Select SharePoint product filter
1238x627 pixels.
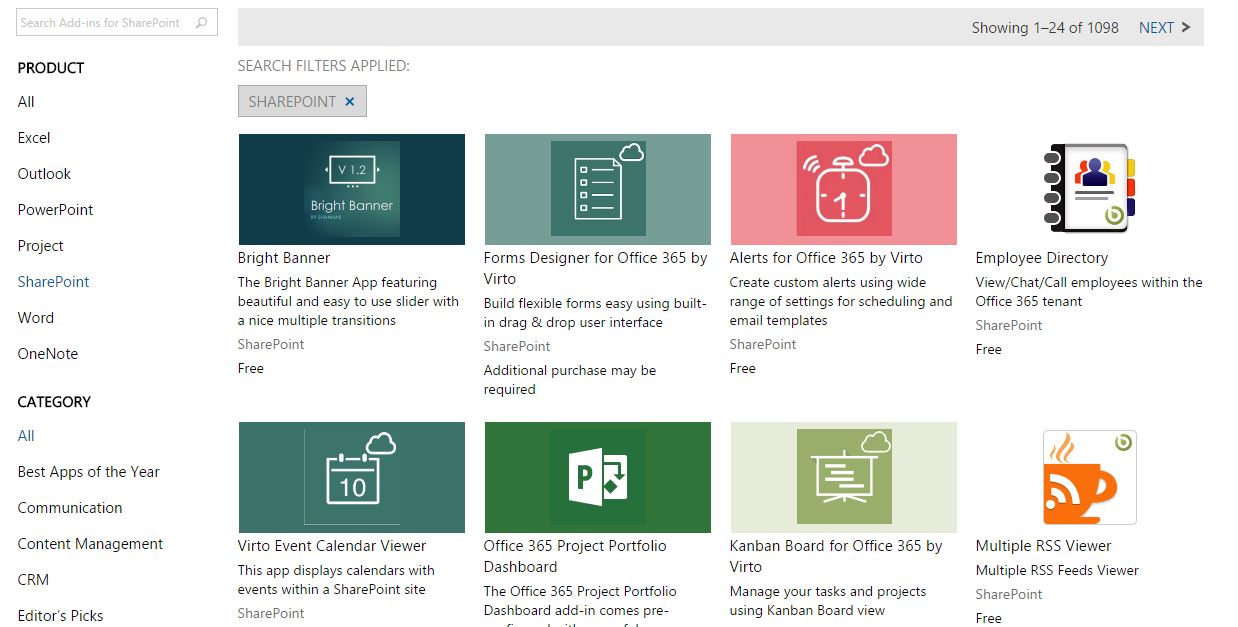[x=53, y=282]
